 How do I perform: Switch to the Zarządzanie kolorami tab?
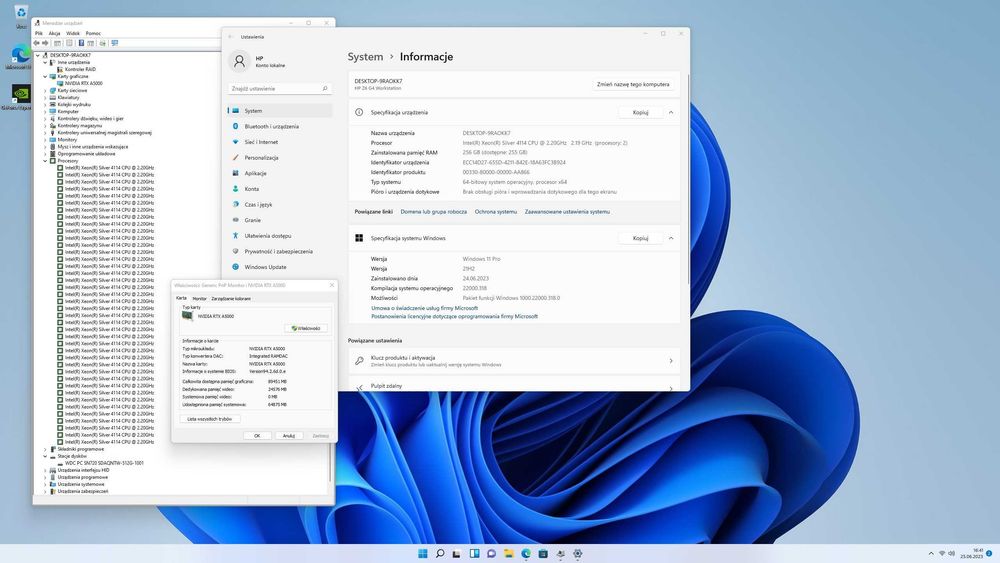coord(231,298)
